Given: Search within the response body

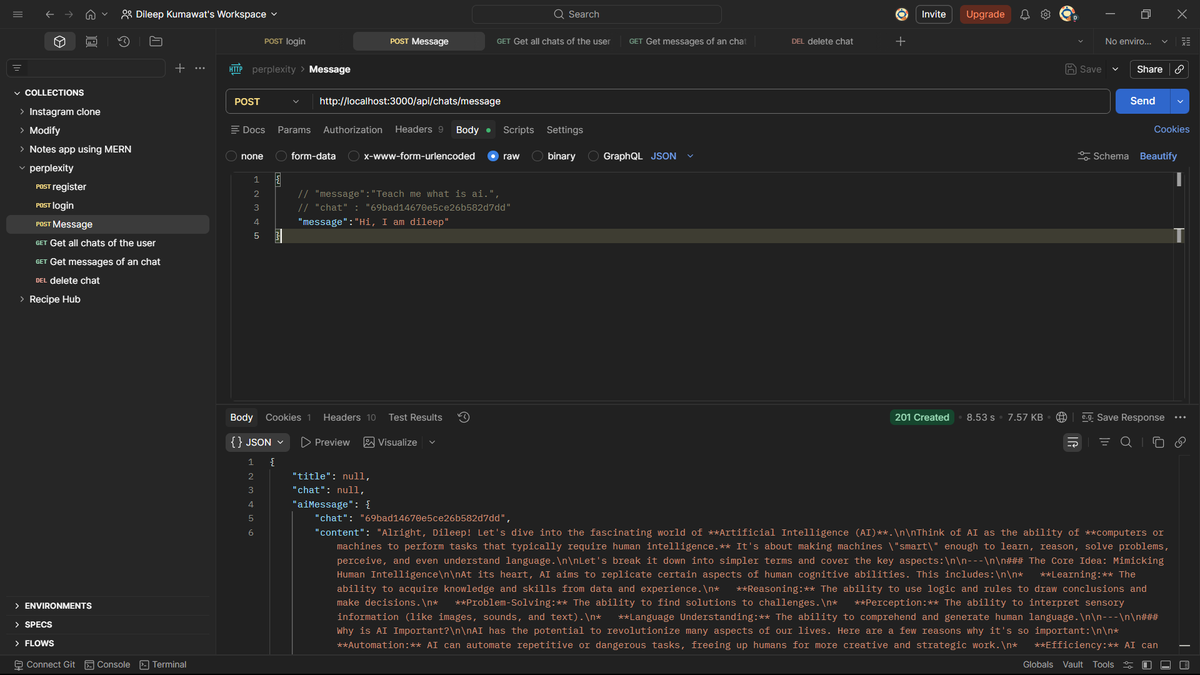Looking at the screenshot, I should (1126, 442).
